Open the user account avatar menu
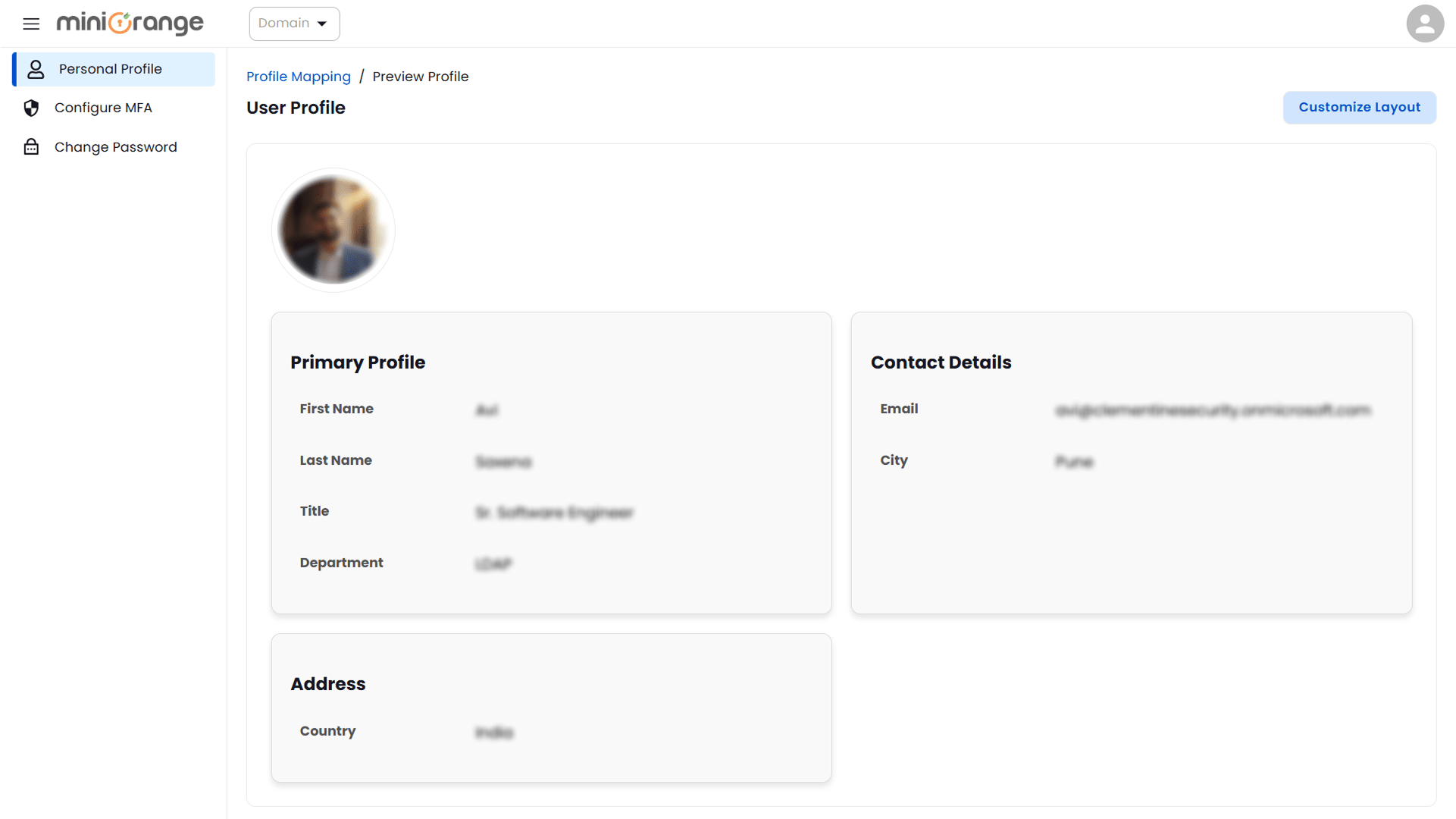Viewport: 1456px width, 819px height. point(1425,24)
